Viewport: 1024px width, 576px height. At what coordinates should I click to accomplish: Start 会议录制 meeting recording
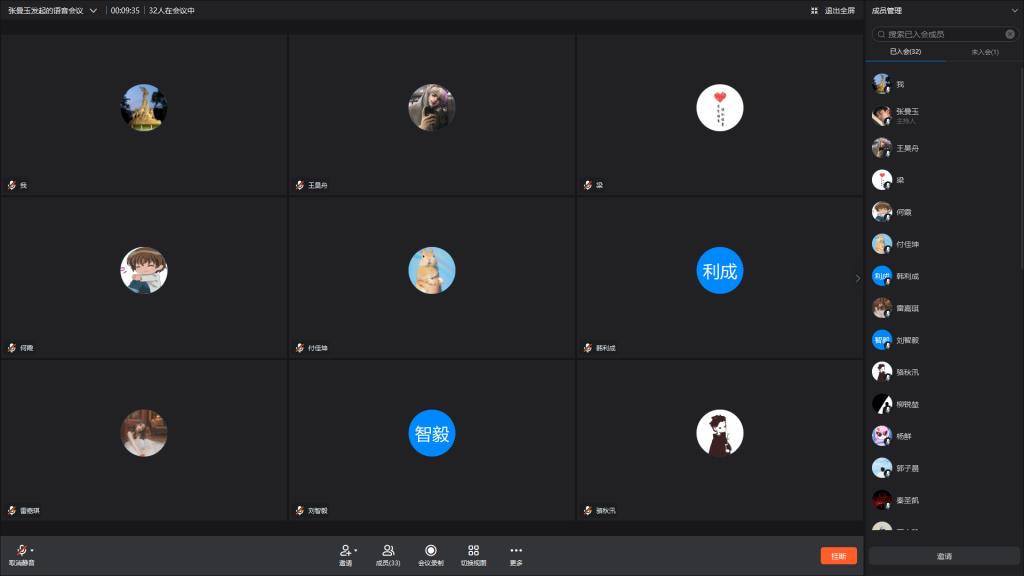click(x=431, y=550)
